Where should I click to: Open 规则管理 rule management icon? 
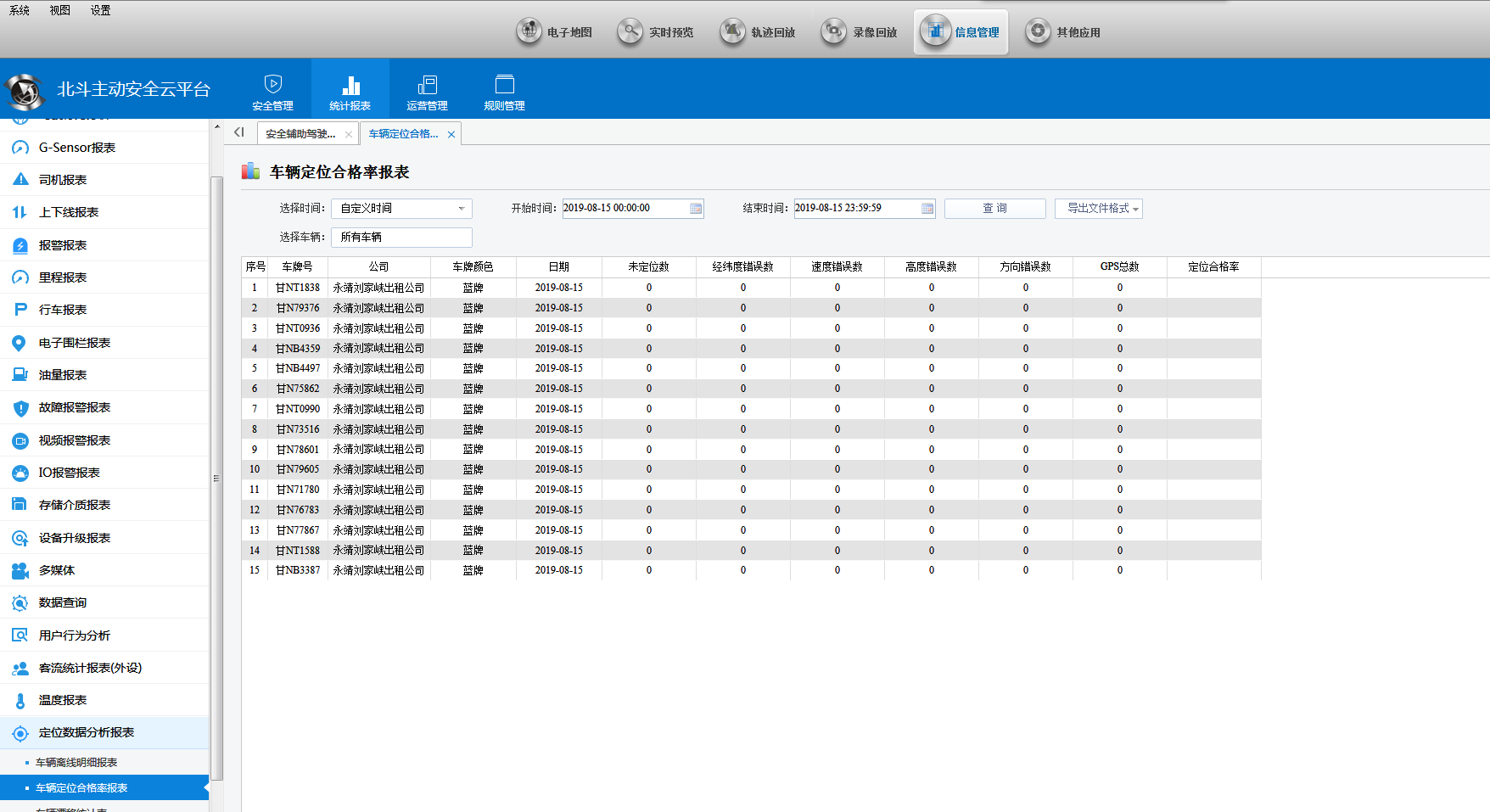tap(504, 85)
